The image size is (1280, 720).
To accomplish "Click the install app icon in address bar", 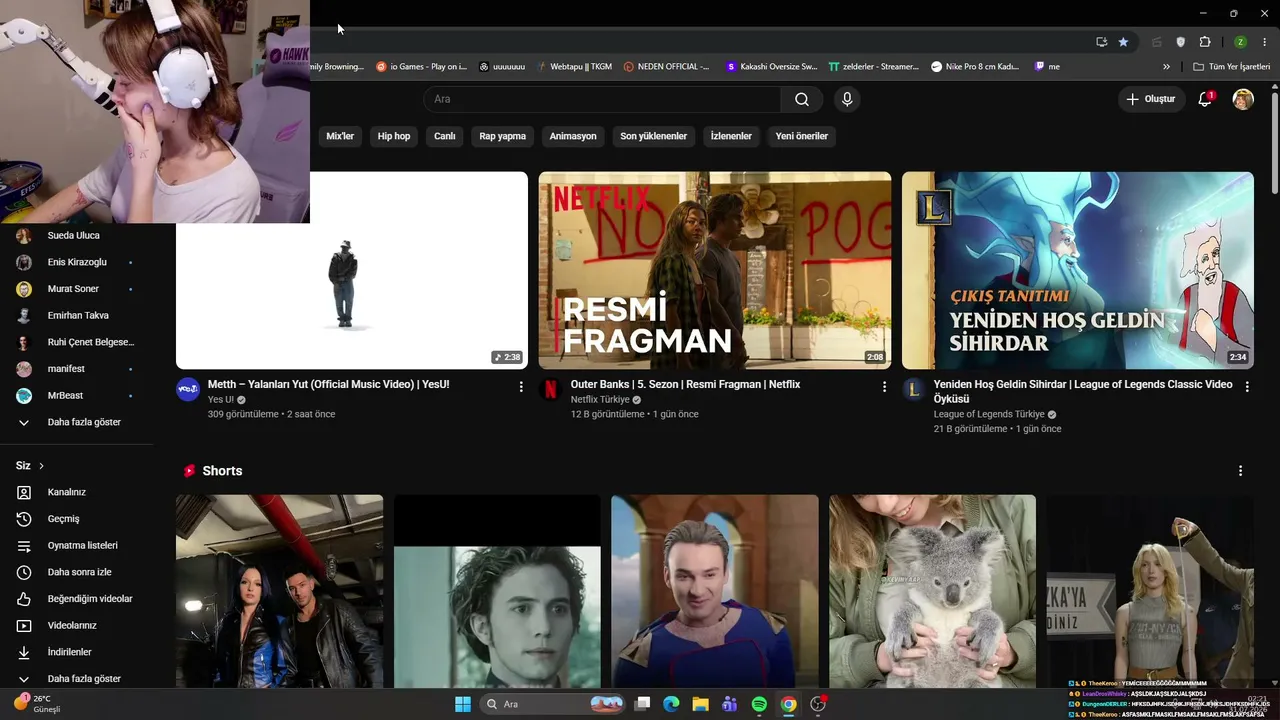I will click(1101, 42).
